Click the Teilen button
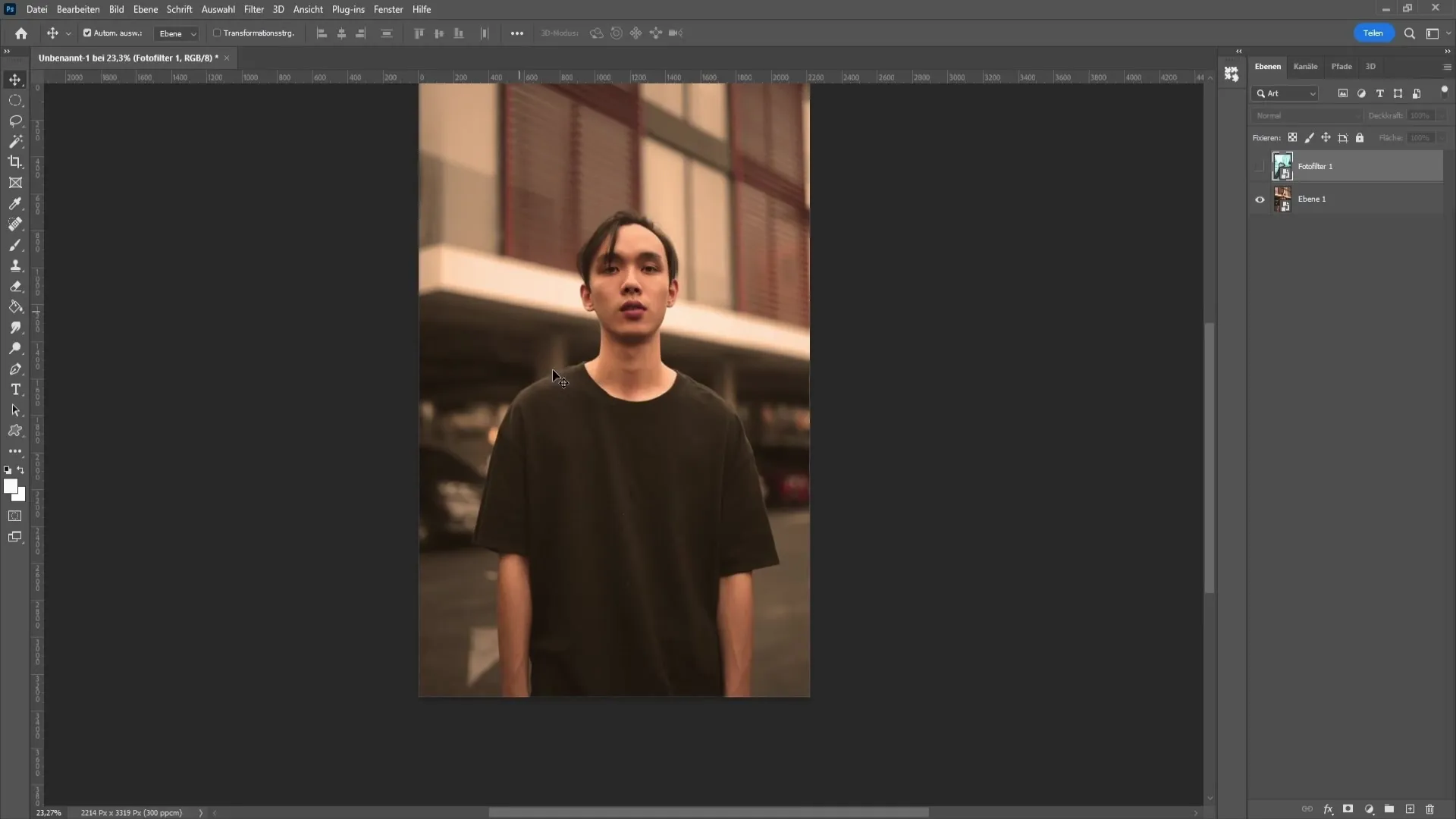This screenshot has height=819, width=1456. (1373, 33)
